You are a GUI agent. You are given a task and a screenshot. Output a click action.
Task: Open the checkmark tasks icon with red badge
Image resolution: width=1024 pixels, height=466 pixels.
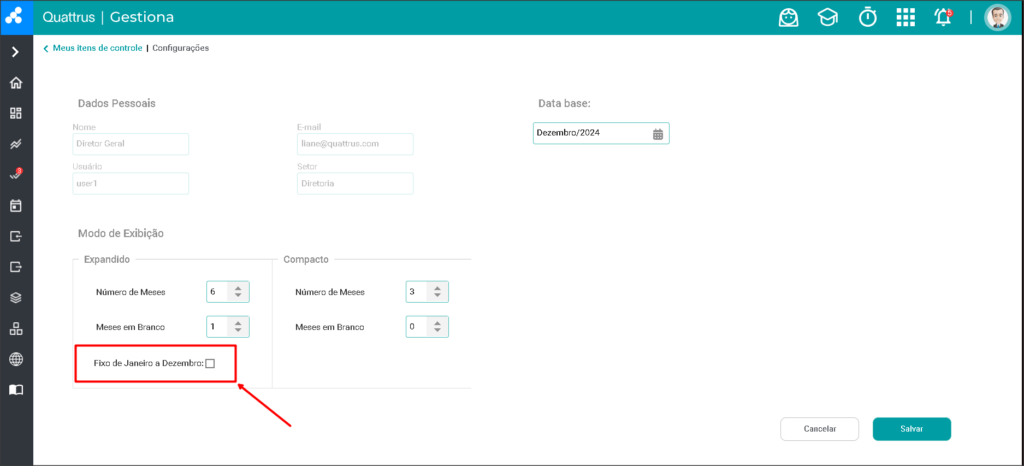tap(16, 174)
